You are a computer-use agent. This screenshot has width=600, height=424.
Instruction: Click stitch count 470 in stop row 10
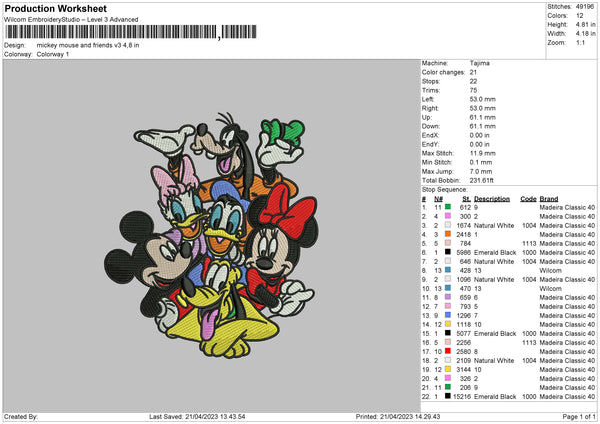point(465,289)
